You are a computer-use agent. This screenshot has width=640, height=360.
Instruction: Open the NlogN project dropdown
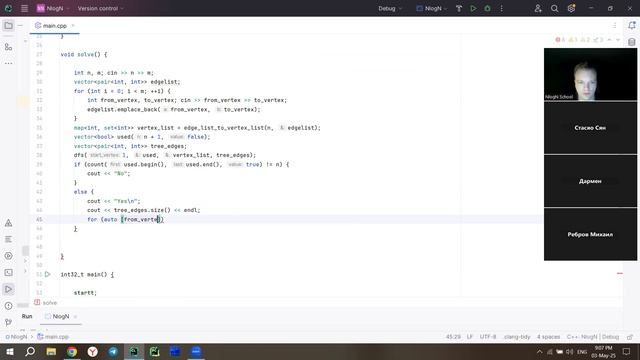53,8
